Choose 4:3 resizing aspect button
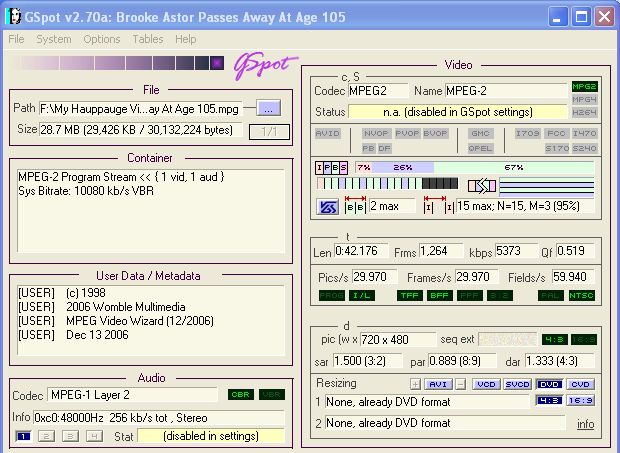 549,400
